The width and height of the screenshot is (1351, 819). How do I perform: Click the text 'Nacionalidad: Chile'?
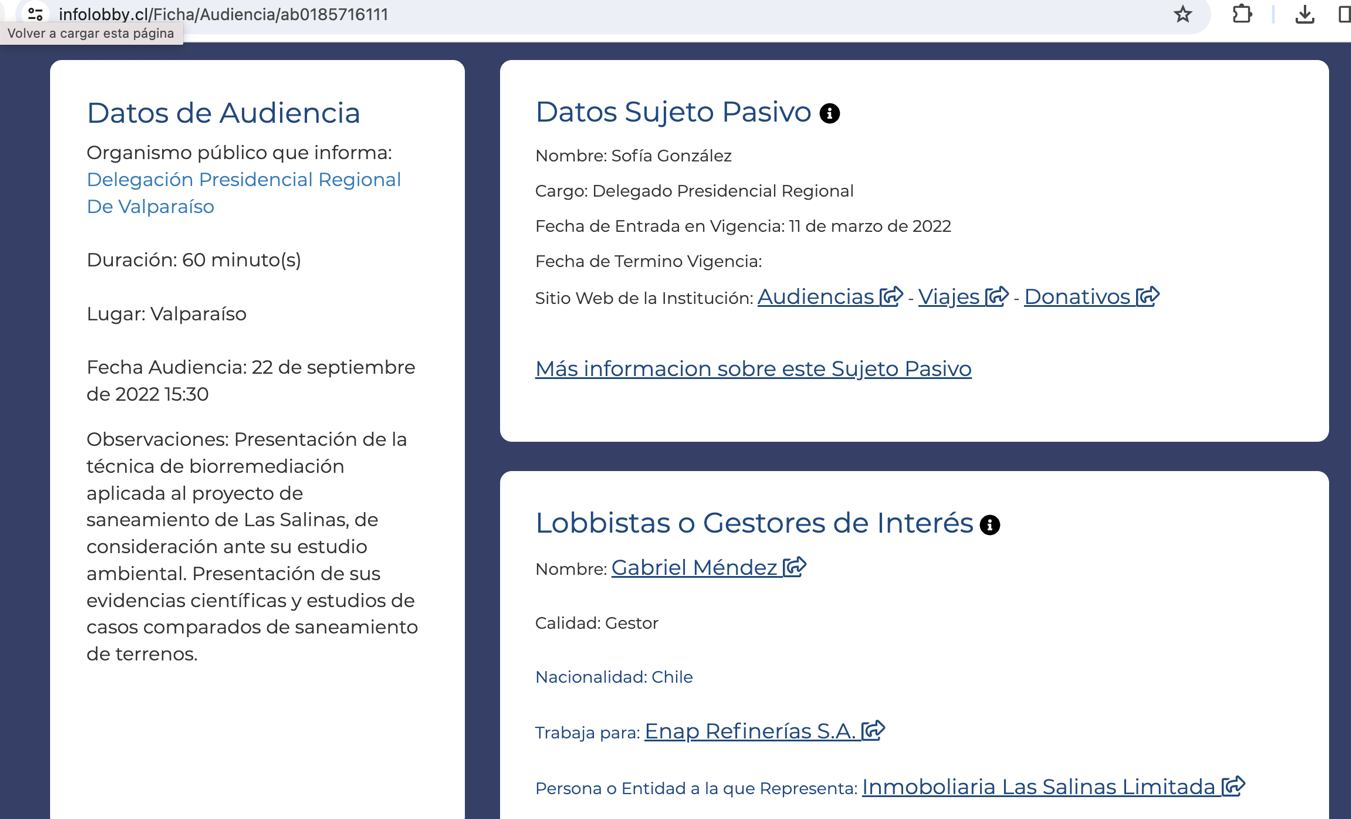pos(614,677)
